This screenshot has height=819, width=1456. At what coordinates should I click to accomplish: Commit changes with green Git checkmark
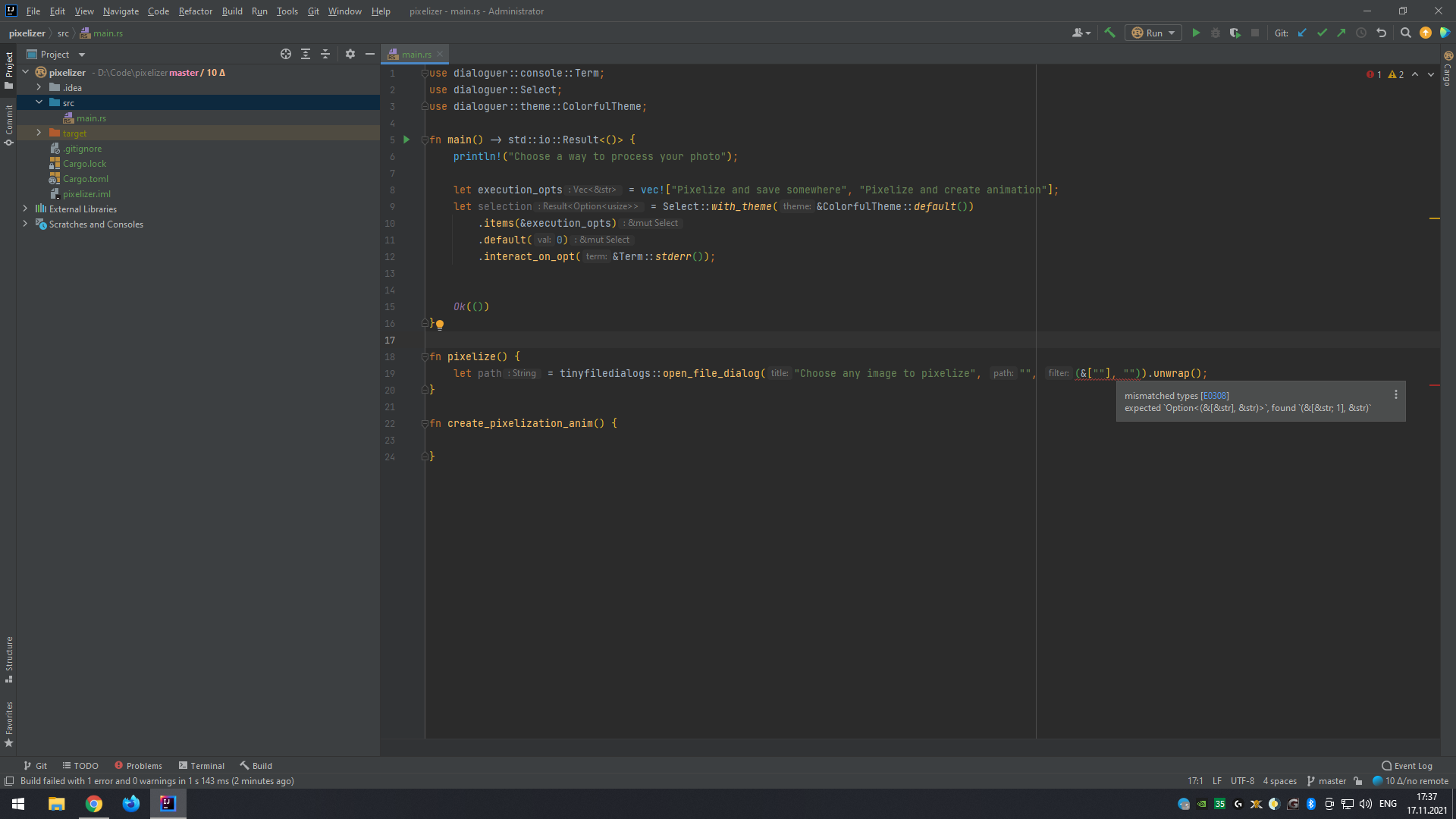[1322, 33]
